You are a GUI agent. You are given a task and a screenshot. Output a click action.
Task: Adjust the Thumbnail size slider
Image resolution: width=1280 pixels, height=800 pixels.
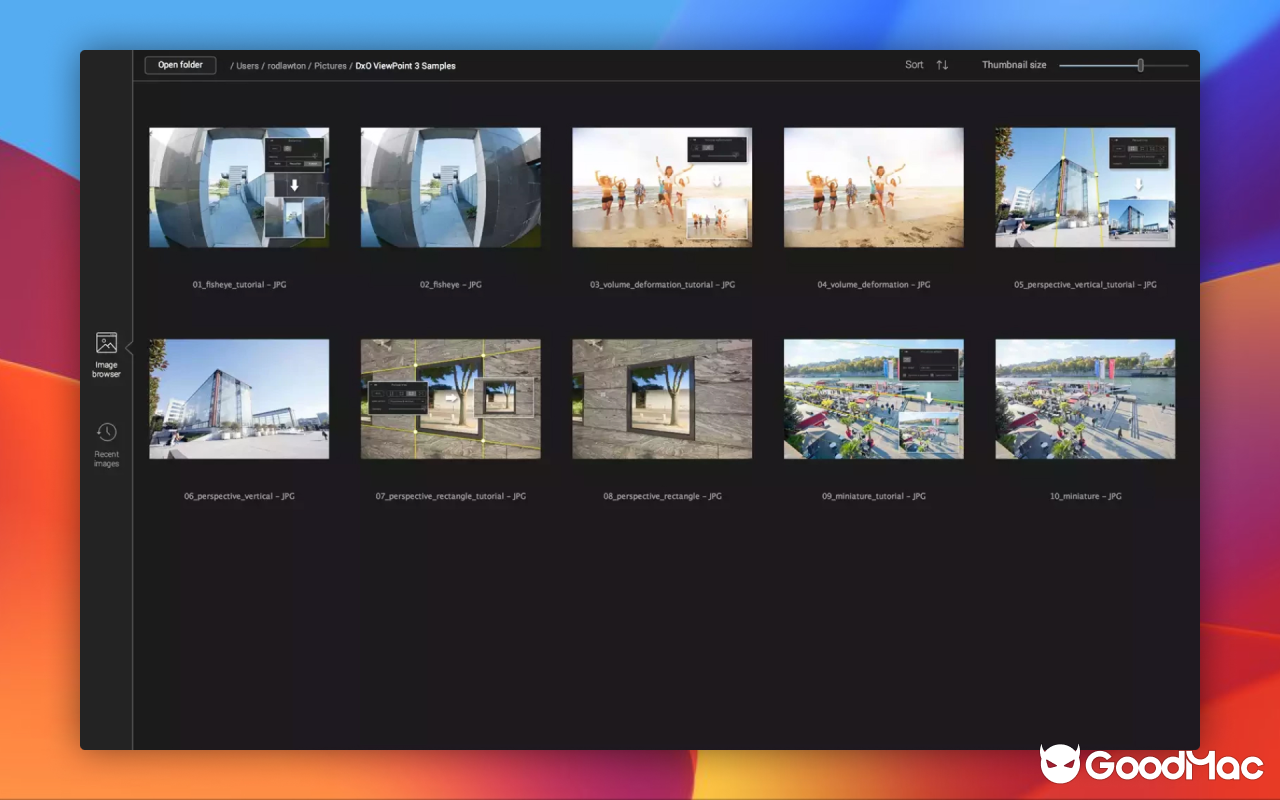click(x=1138, y=64)
